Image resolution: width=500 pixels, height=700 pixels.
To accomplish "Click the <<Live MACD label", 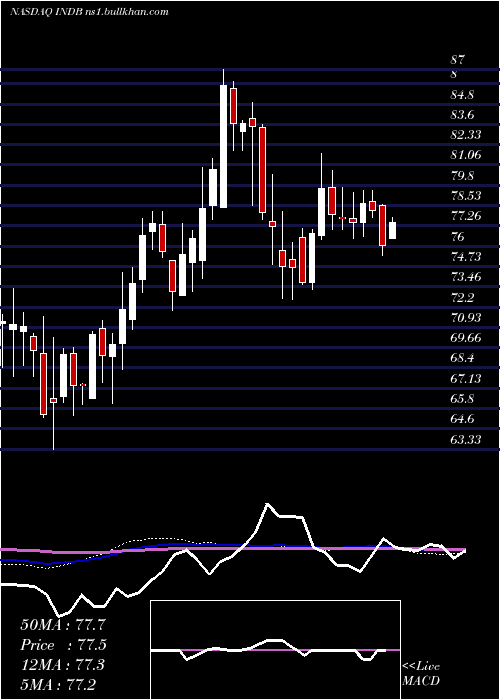I will (421, 674).
